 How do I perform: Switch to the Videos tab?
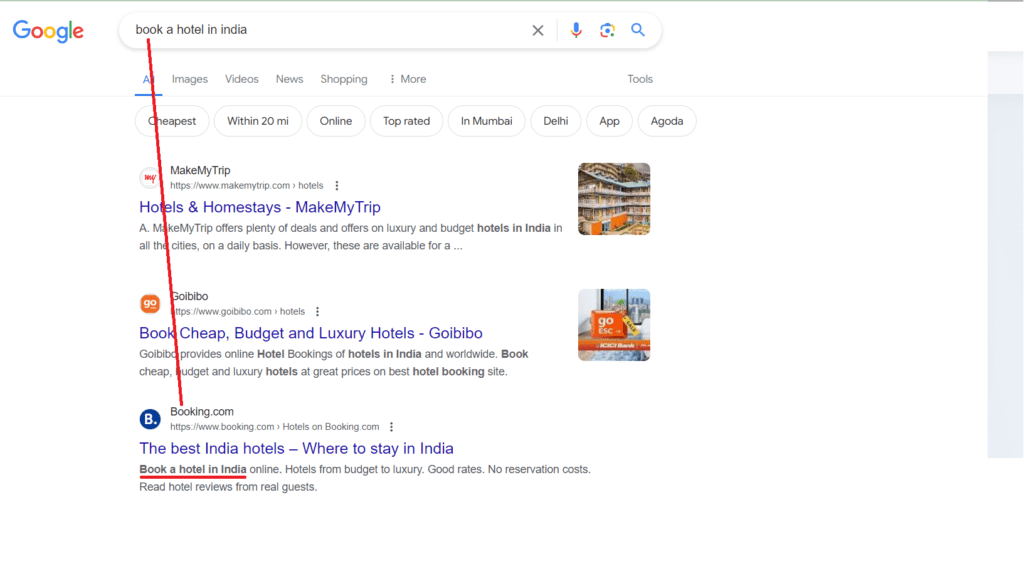pyautogui.click(x=242, y=79)
